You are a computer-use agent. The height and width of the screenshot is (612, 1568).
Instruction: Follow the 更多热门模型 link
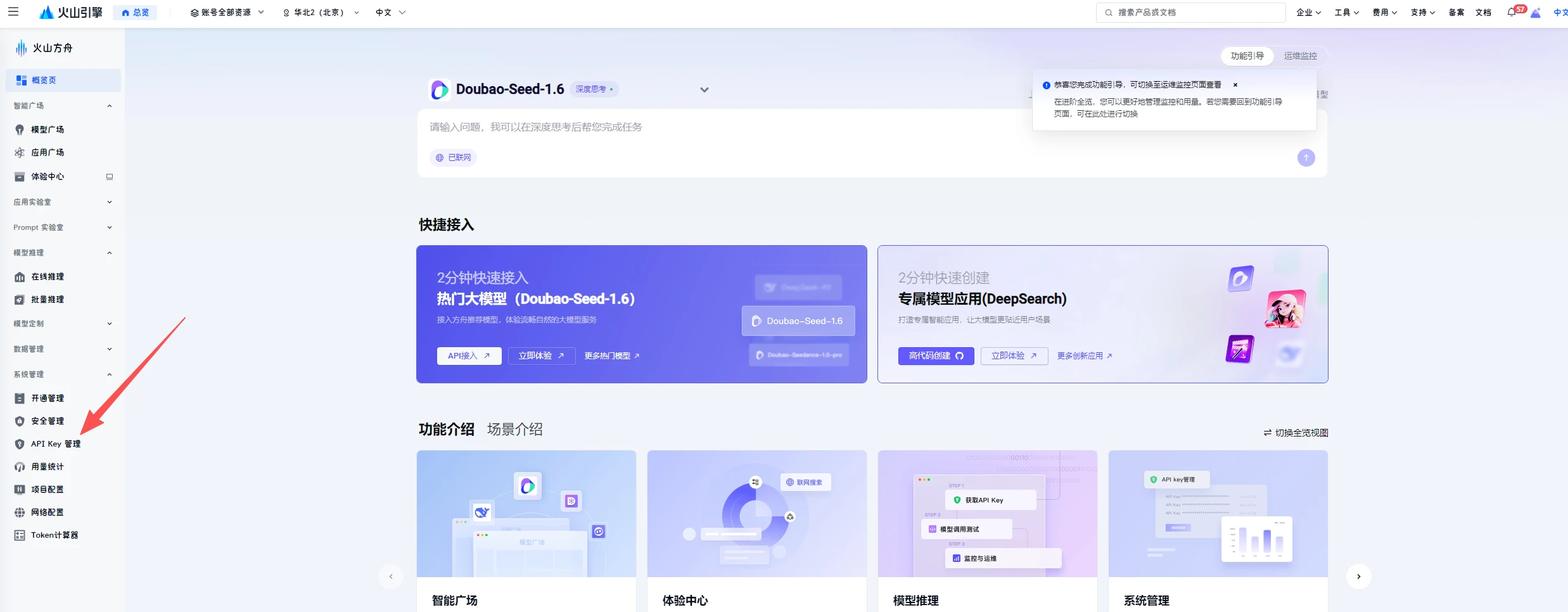click(610, 355)
